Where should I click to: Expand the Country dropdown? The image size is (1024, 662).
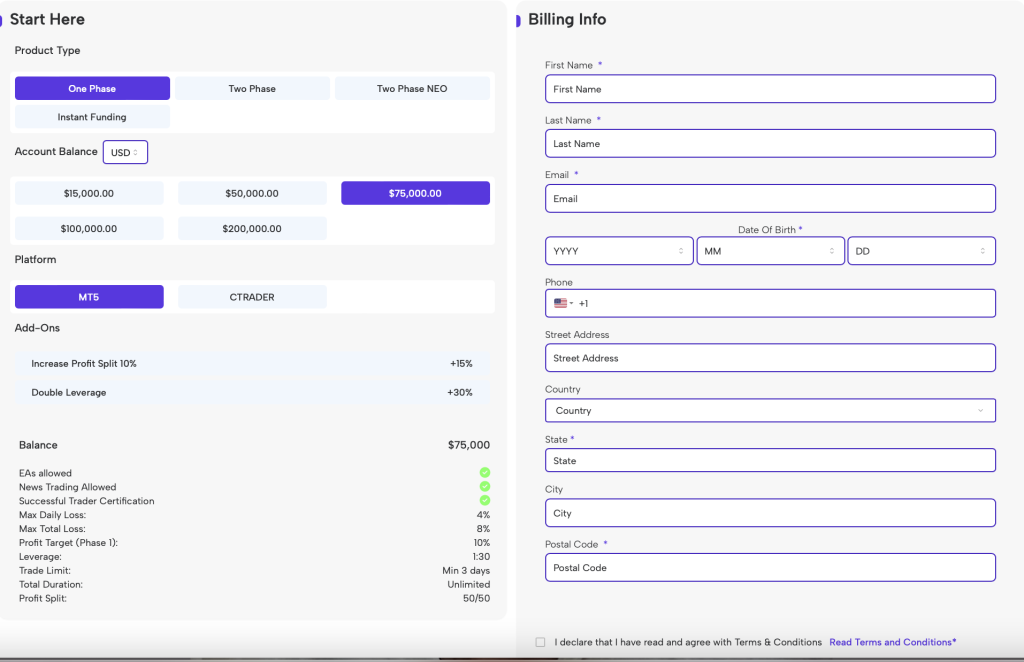770,411
